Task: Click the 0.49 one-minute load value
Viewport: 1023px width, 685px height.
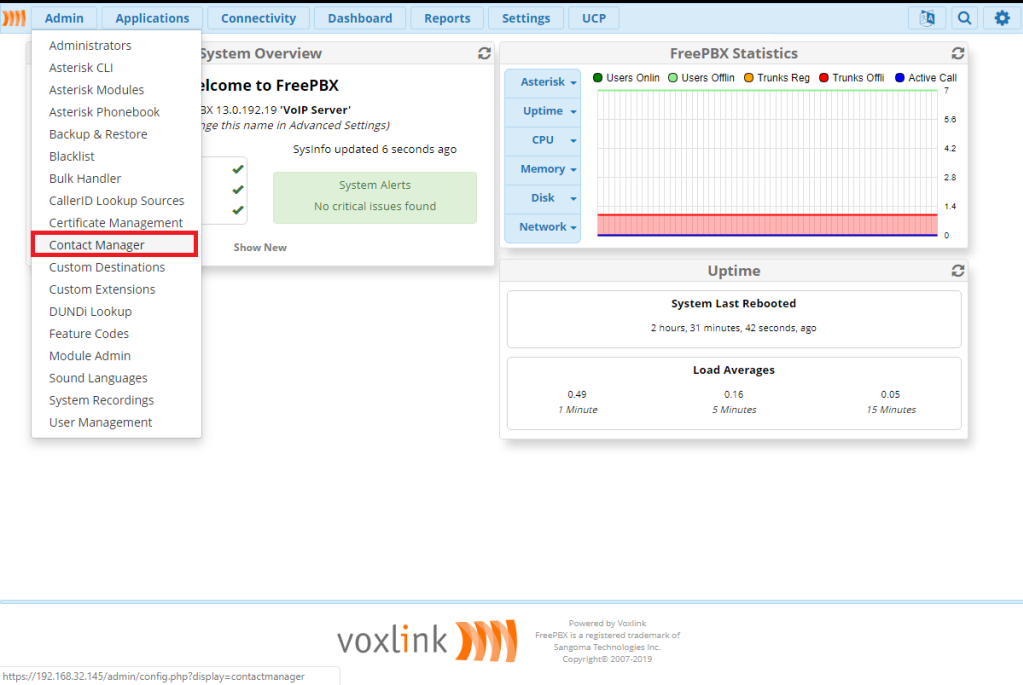Action: coord(577,395)
